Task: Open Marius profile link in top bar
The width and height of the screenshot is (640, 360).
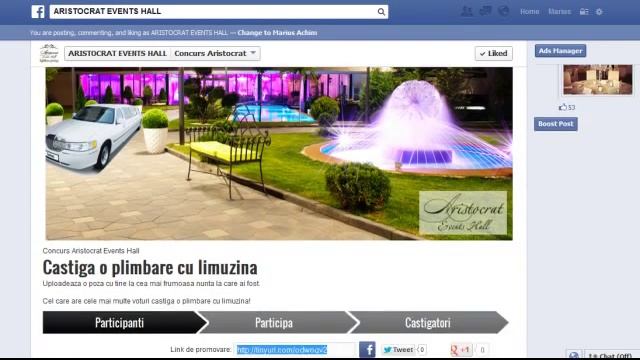Action: (559, 11)
